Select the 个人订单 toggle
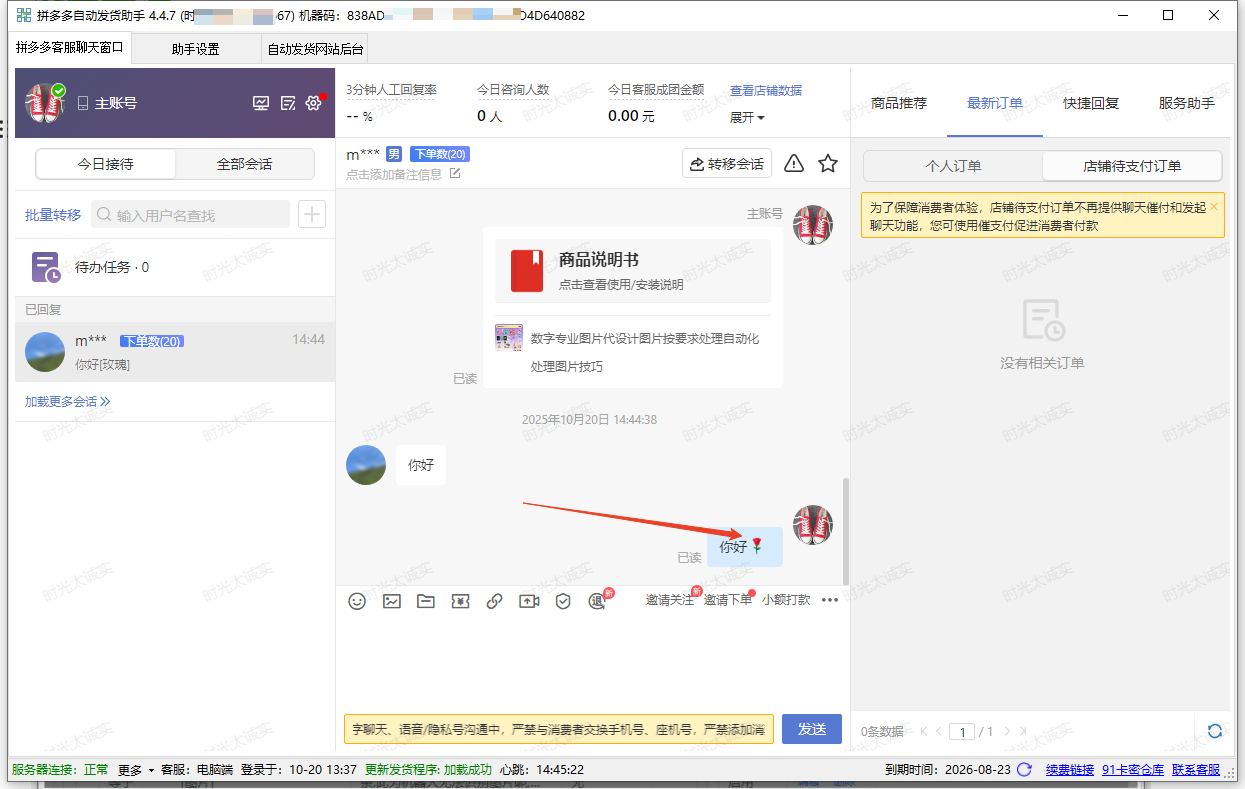This screenshot has height=789, width=1245. click(x=953, y=166)
